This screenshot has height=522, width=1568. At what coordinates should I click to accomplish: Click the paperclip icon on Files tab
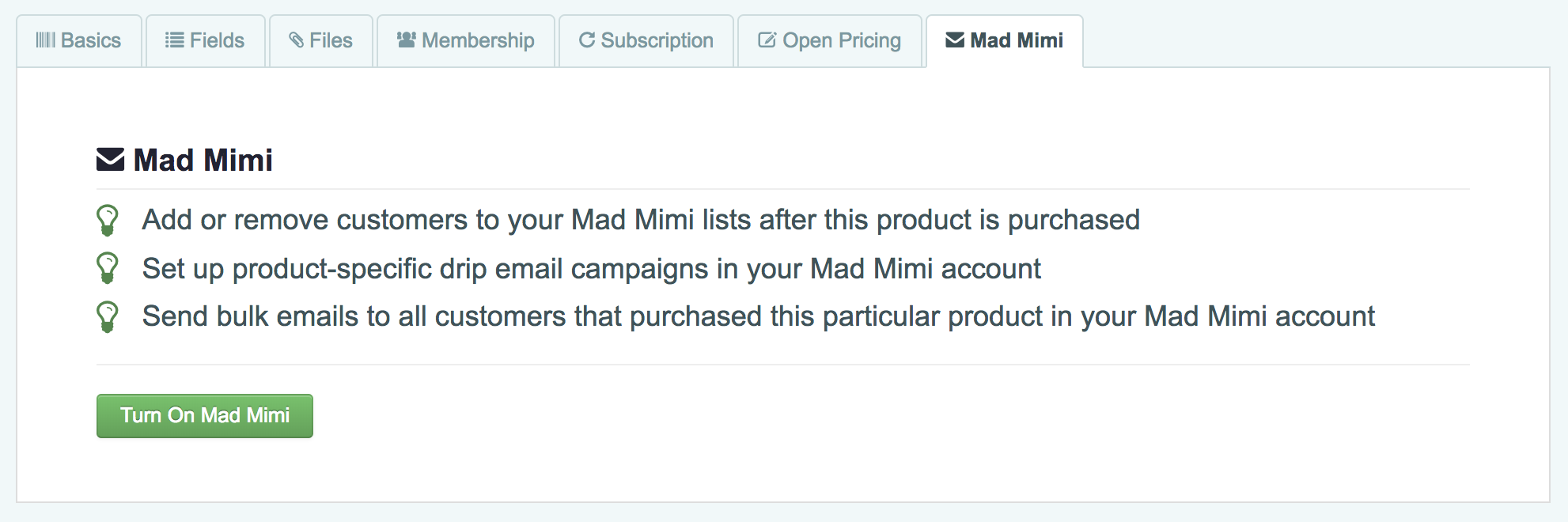click(297, 40)
